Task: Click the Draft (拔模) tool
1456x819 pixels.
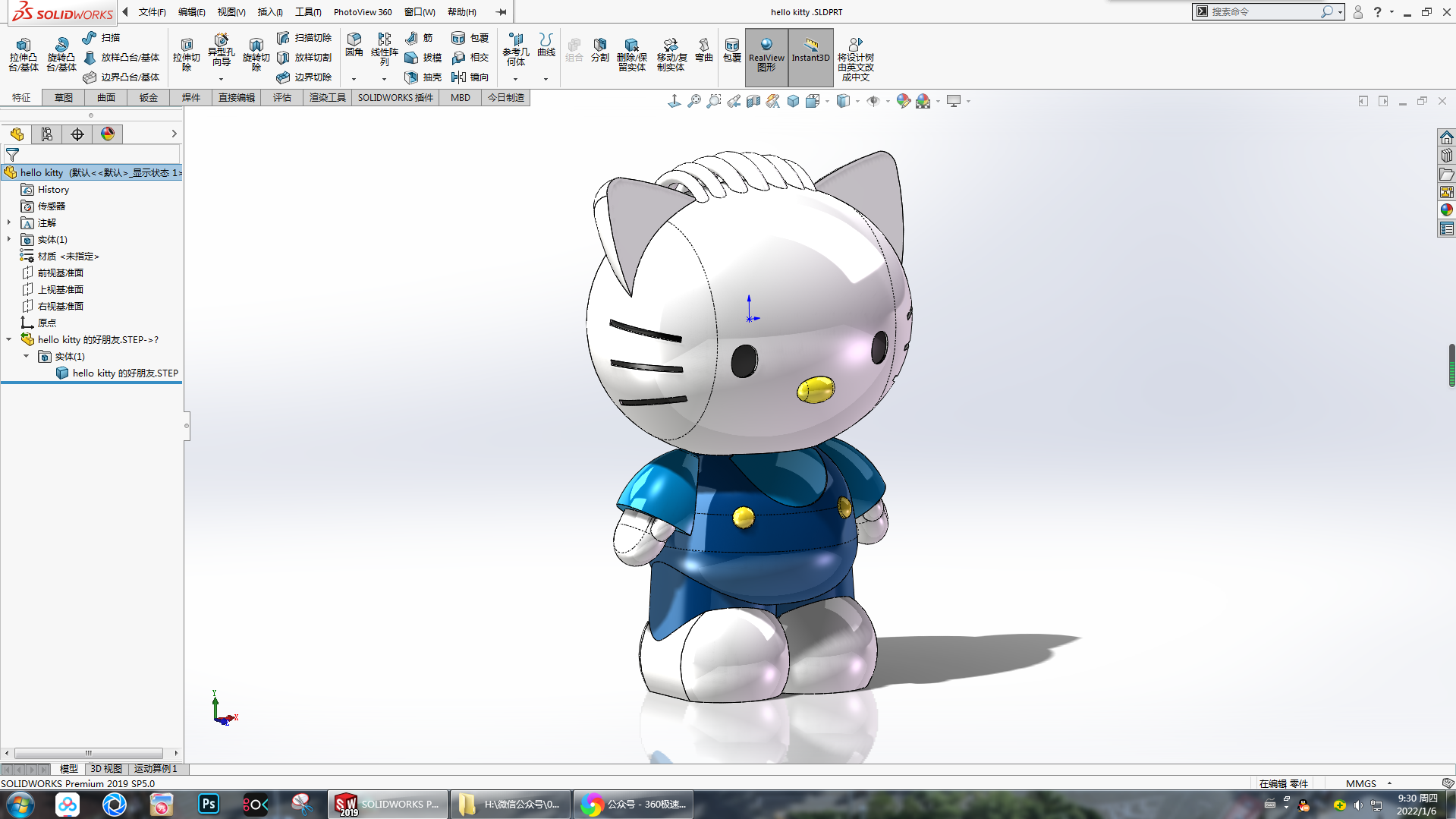Action: [423, 57]
